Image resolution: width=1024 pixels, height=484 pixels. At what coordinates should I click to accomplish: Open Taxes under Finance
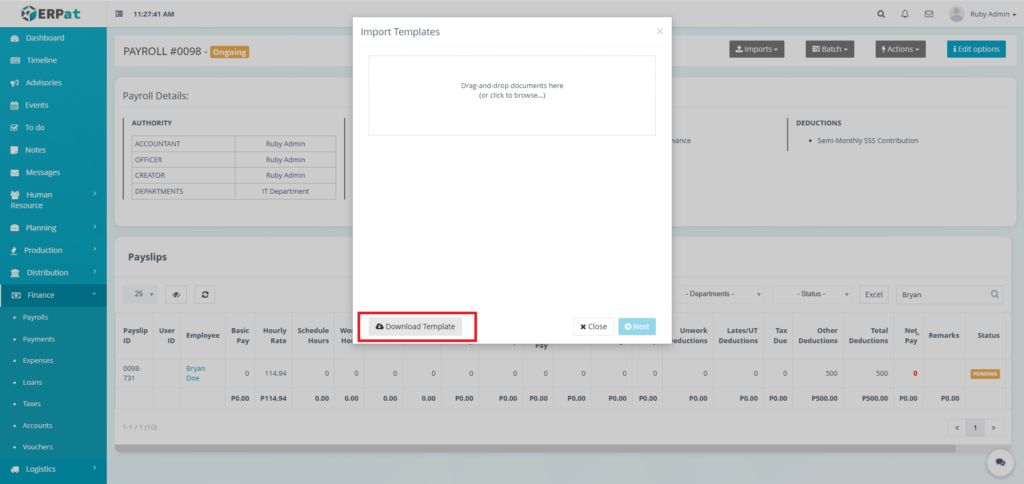coord(31,404)
